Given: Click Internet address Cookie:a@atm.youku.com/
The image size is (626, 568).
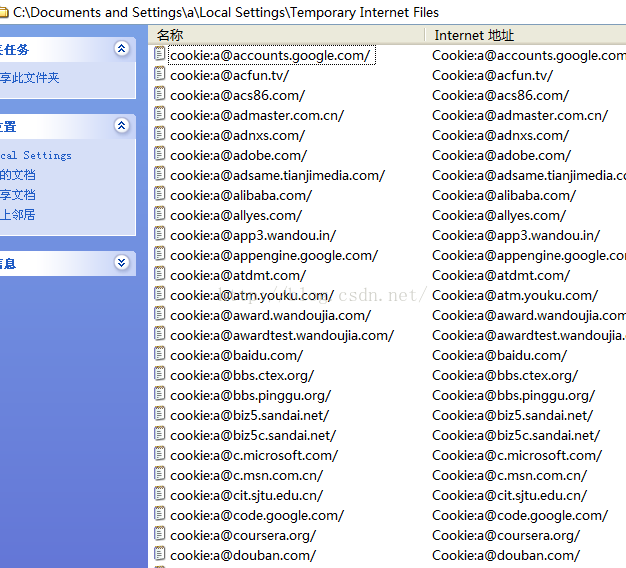Looking at the screenshot, I should (x=515, y=295).
